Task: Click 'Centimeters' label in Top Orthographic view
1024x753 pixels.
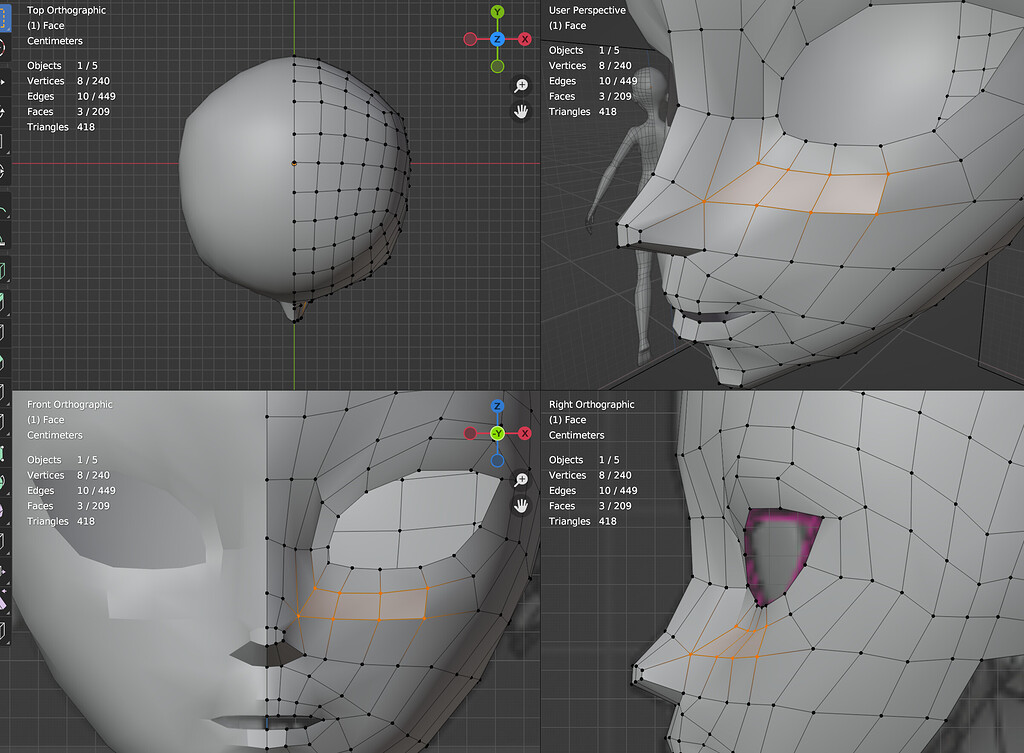Action: pyautogui.click(x=55, y=40)
